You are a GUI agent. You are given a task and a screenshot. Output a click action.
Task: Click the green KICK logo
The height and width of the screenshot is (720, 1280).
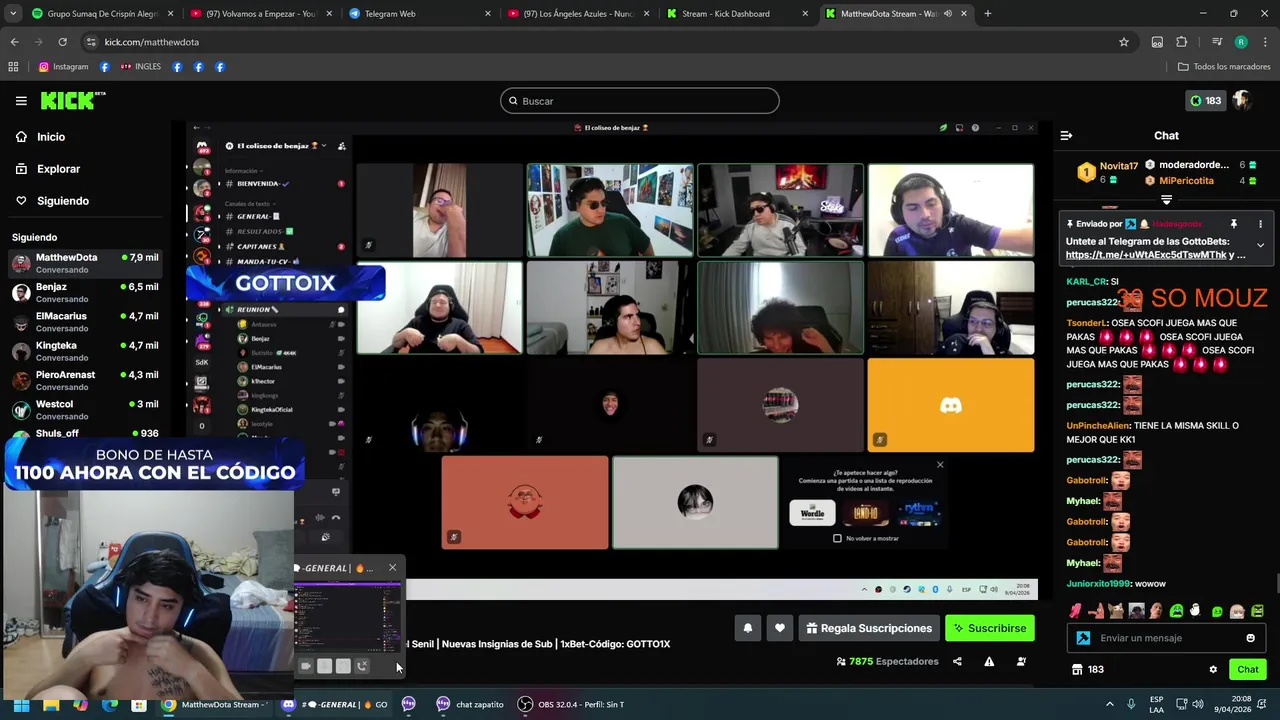click(72, 101)
